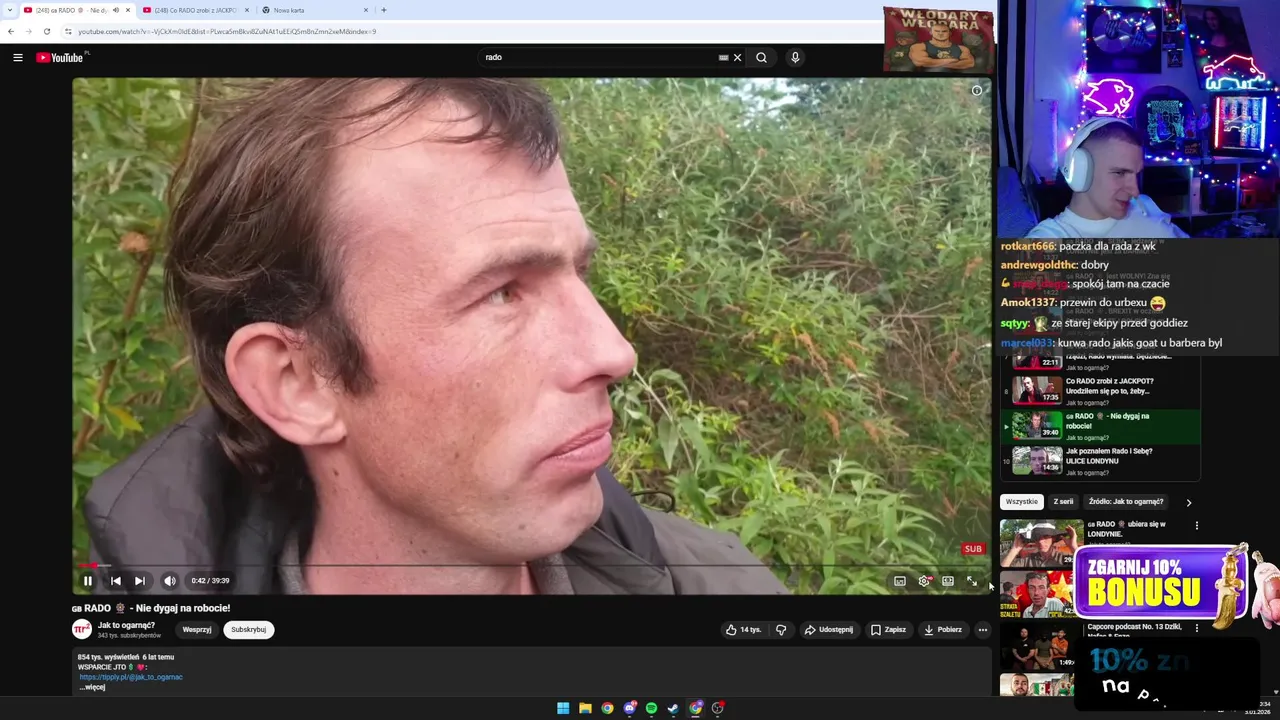Screen dimensions: 1280x720
Task: Dislike the video
Action: pos(781,630)
